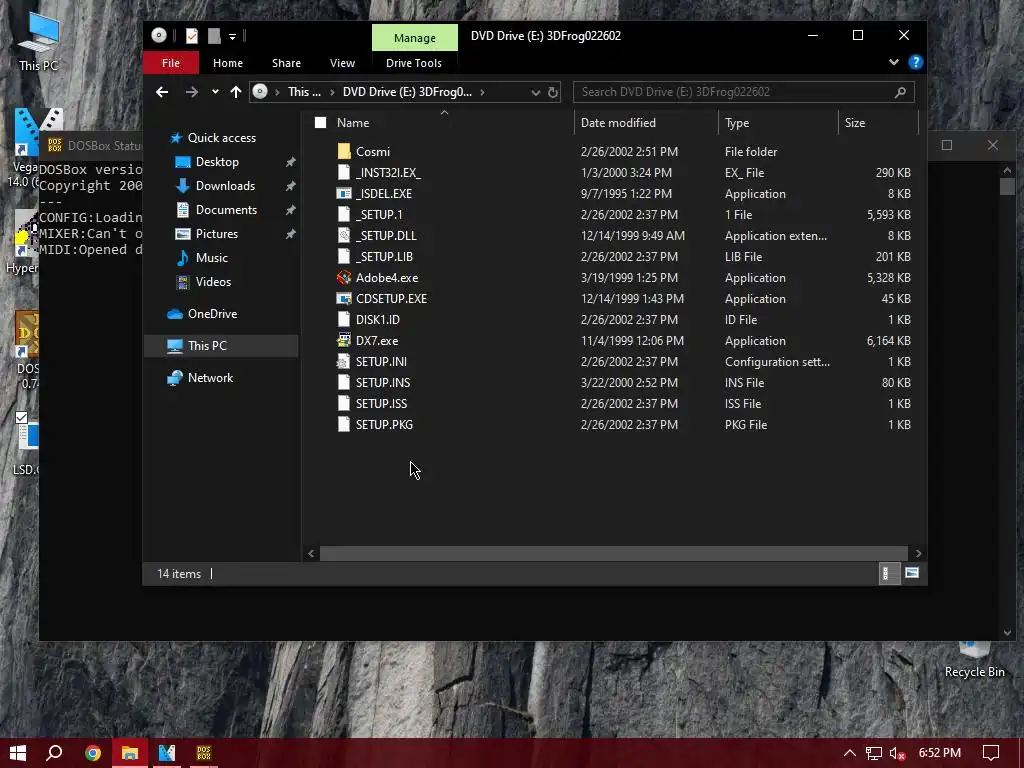Select Network in the navigation pane
The width and height of the screenshot is (1024, 768).
pyautogui.click(x=210, y=377)
